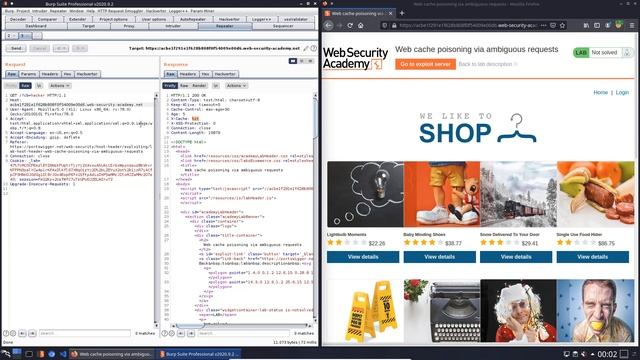Switch to Repeater tab number 2
Image resolution: width=640 pixels, height=360 pixels.
pyautogui.click(x=11, y=36)
